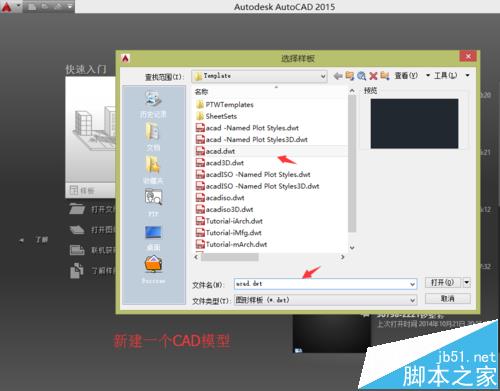
Task: Click the Search the Web icon
Action: [x=361, y=76]
